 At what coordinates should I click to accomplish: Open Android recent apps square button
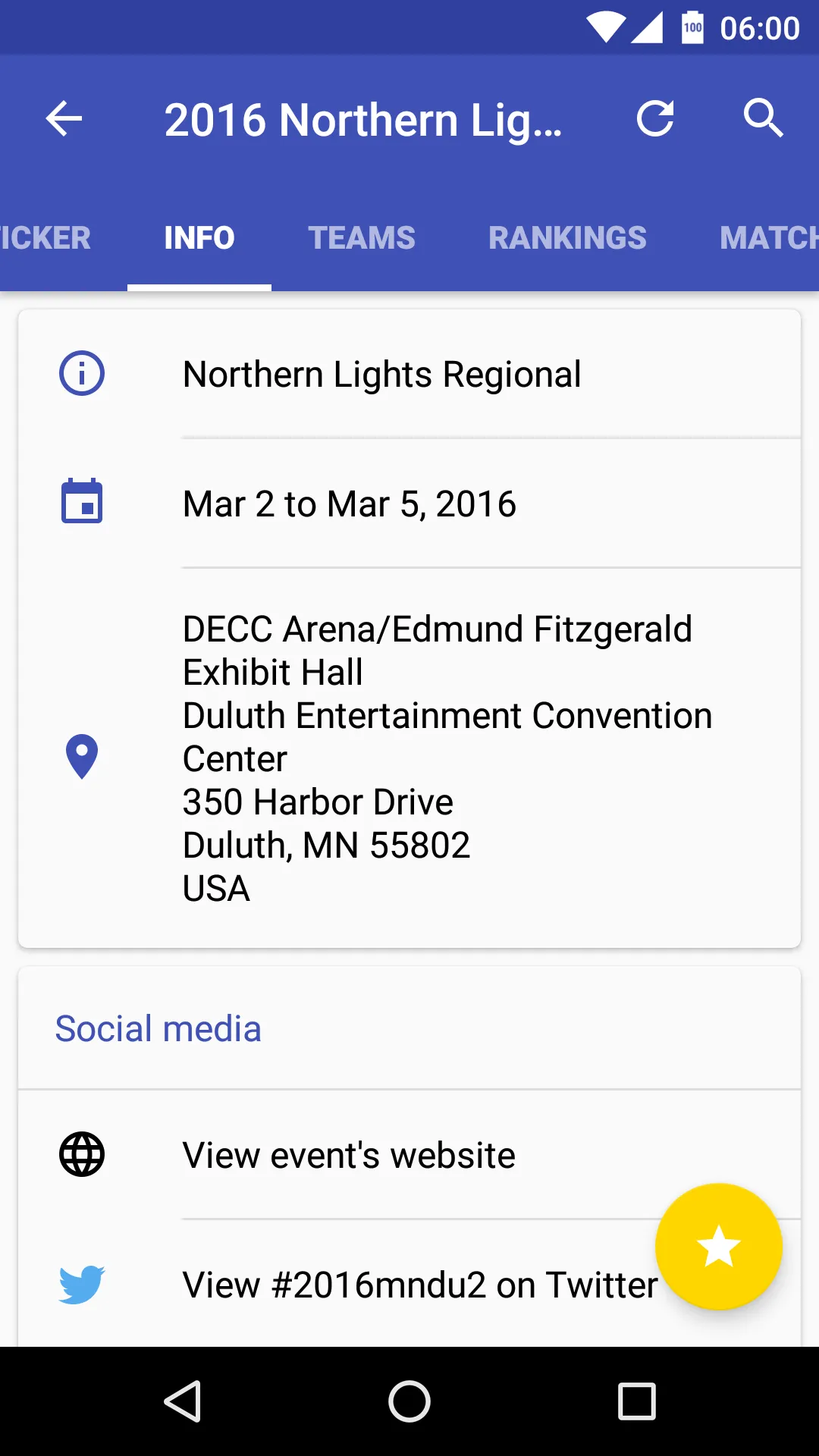[637, 1401]
